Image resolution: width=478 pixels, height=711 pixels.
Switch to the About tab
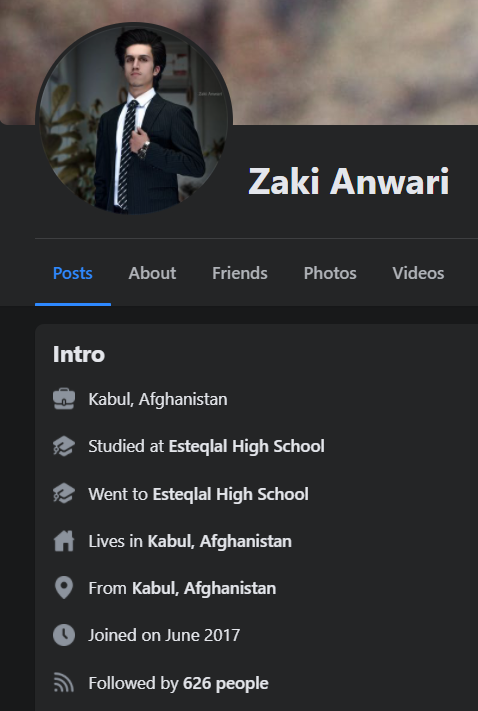(x=152, y=273)
